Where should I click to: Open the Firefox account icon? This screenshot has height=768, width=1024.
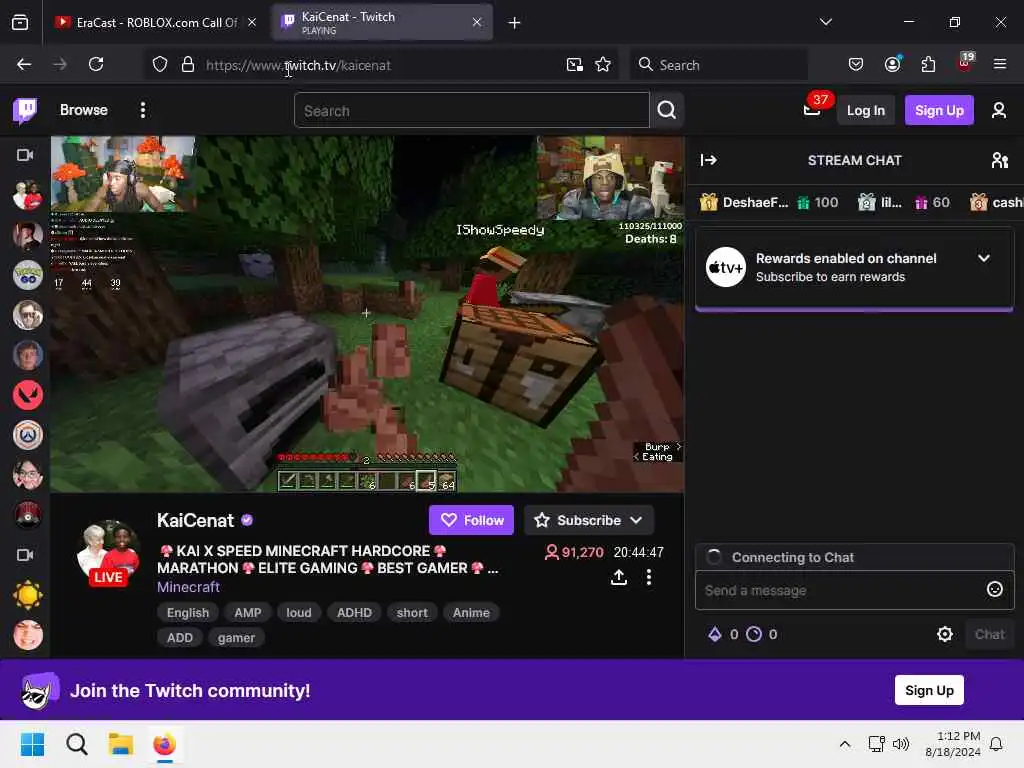[x=892, y=64]
